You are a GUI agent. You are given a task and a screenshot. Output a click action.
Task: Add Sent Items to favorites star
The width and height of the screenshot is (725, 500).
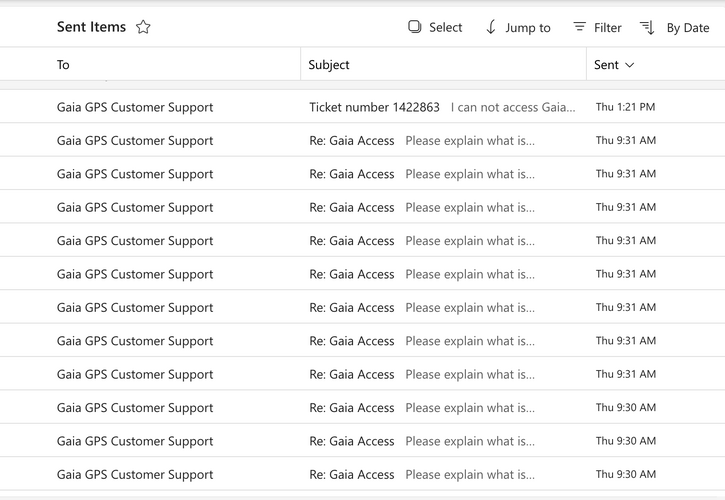coord(143,27)
